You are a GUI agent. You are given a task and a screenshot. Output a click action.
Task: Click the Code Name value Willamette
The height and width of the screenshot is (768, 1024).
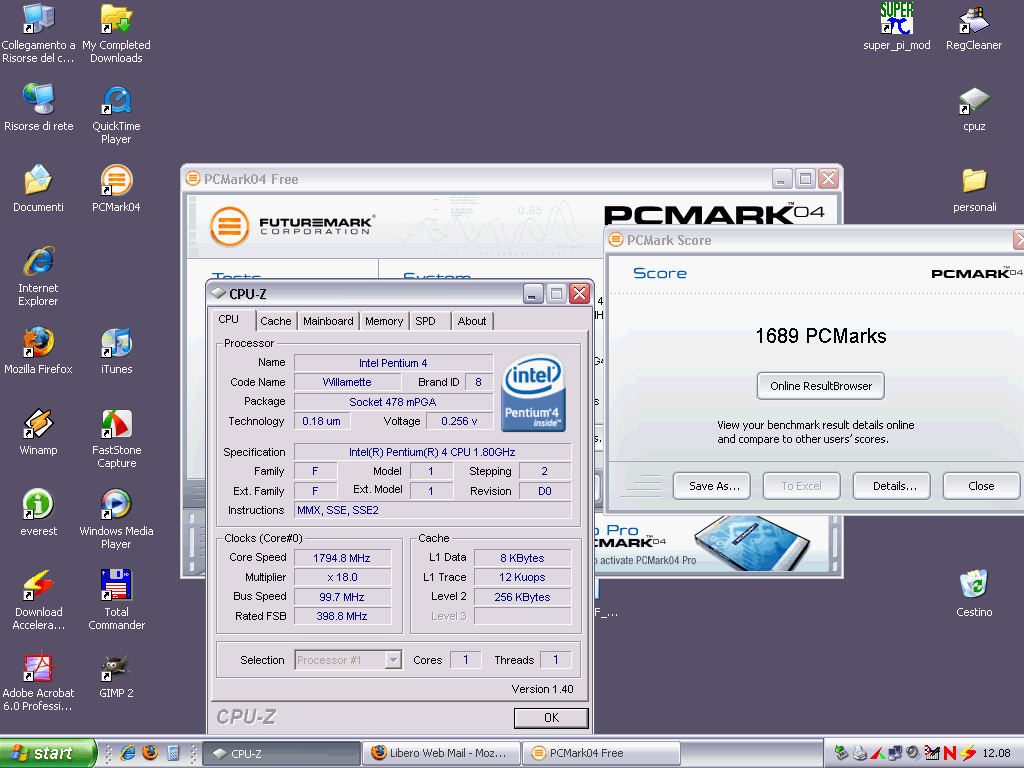pos(347,382)
